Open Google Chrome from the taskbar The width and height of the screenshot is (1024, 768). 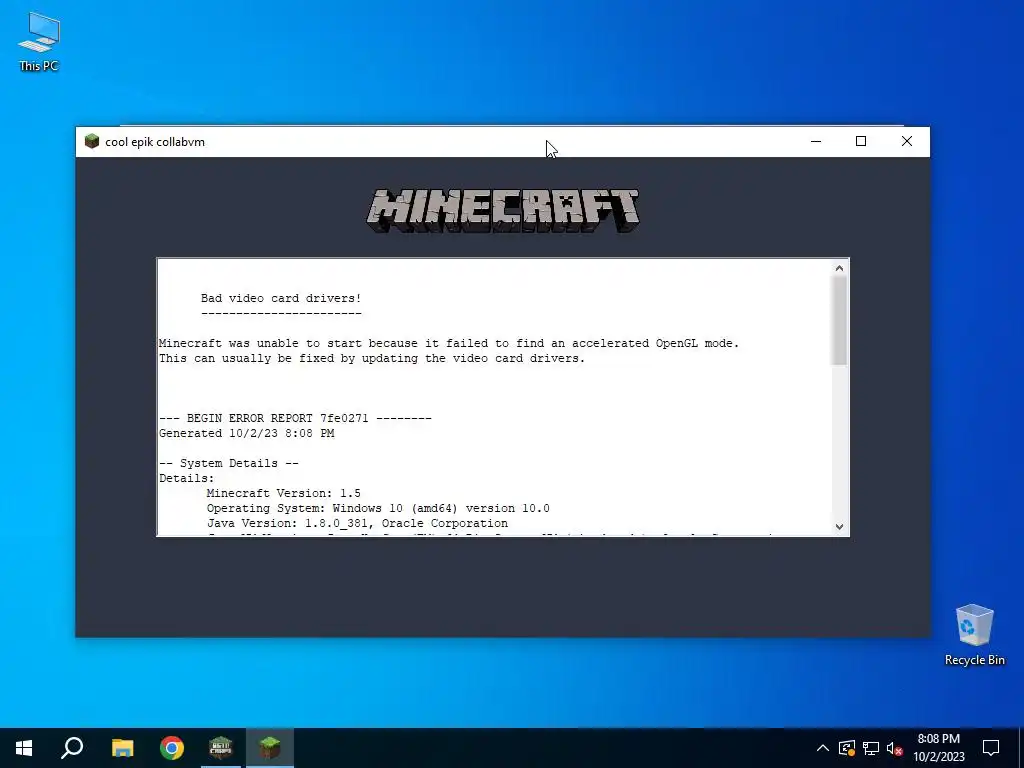172,748
